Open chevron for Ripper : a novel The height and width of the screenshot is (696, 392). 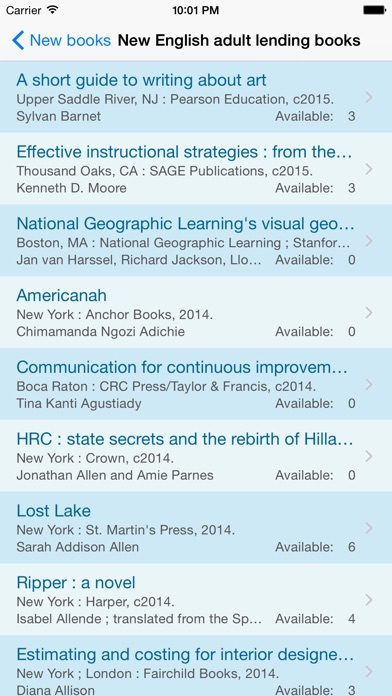pos(368,600)
